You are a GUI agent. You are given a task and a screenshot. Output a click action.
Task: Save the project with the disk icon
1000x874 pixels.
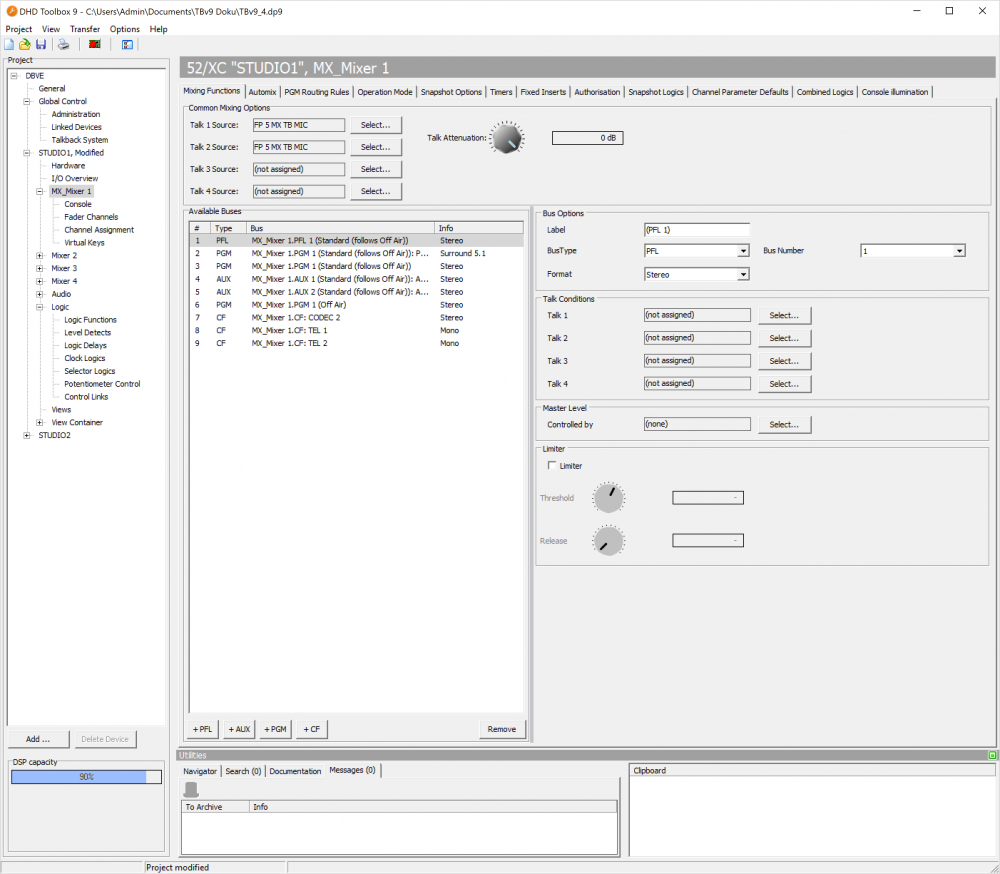coord(40,44)
